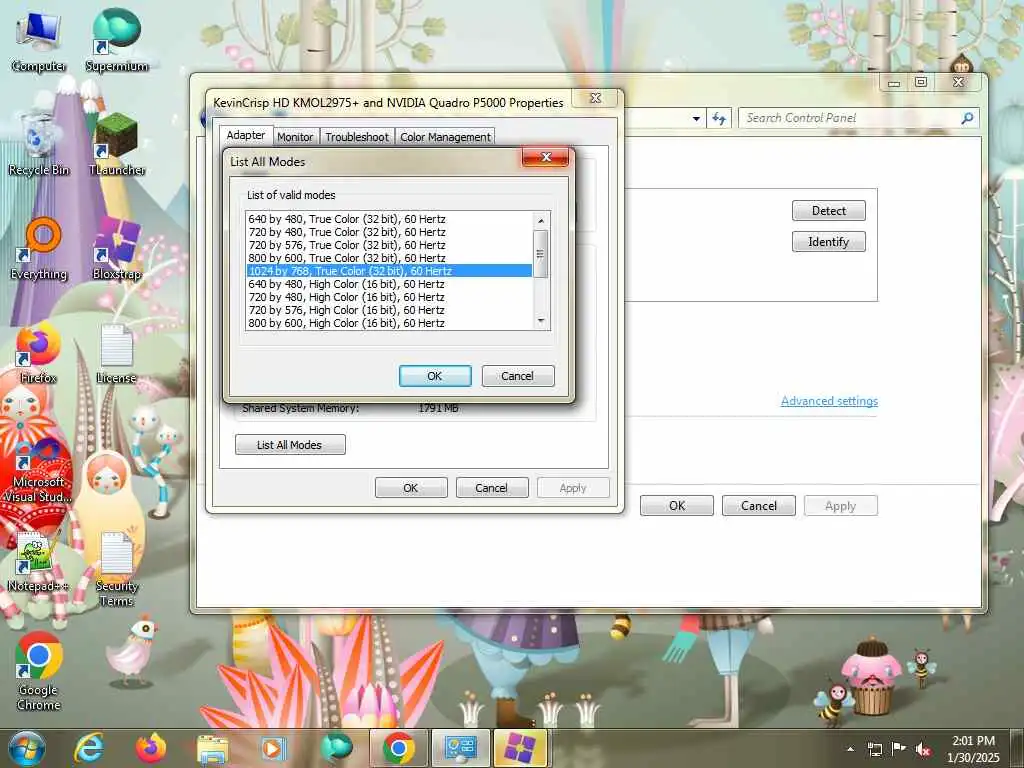Click Cancel in the Control Panel window
Image resolution: width=1024 pixels, height=768 pixels.
[x=759, y=505]
